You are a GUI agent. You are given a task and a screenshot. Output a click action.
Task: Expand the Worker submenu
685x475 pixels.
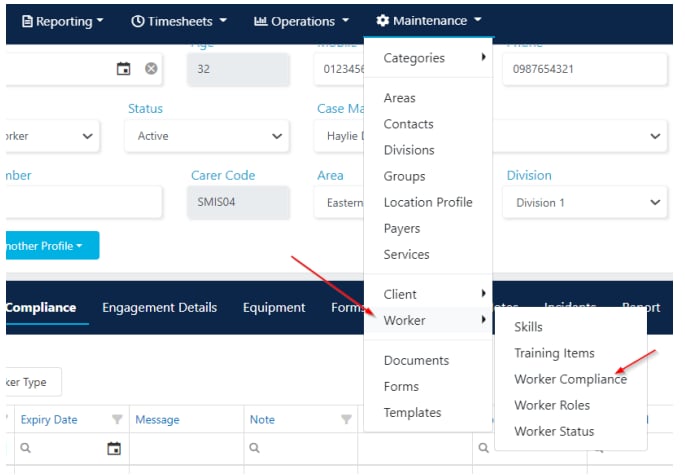pyautogui.click(x=428, y=320)
